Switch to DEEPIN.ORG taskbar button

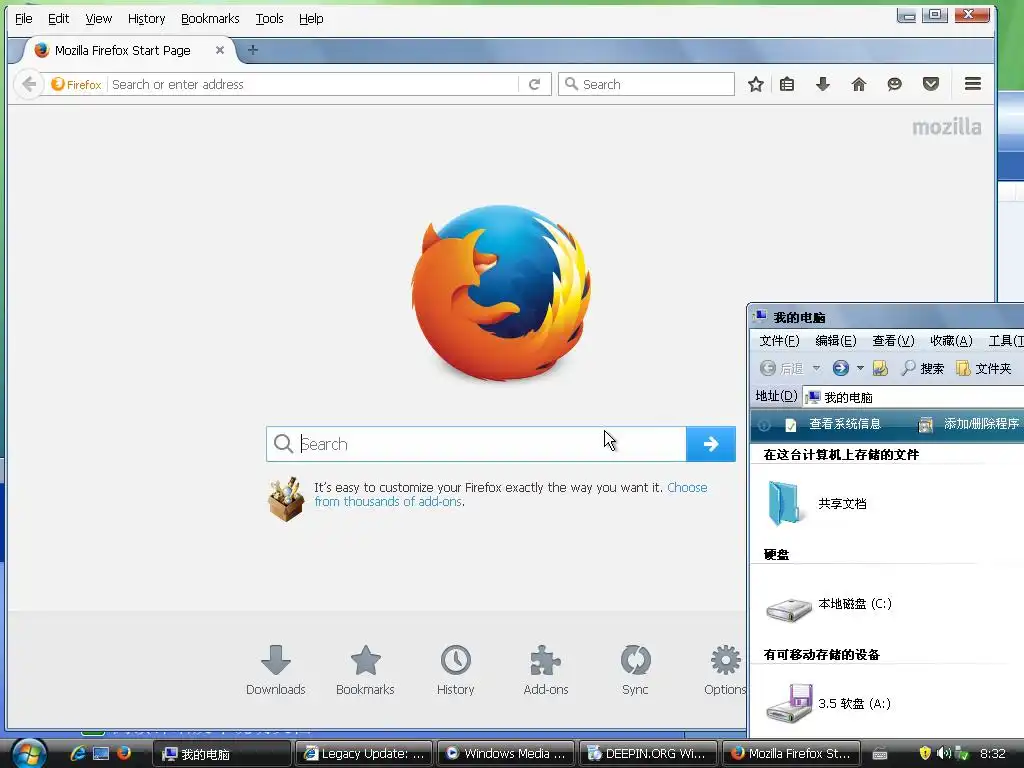[x=648, y=754]
